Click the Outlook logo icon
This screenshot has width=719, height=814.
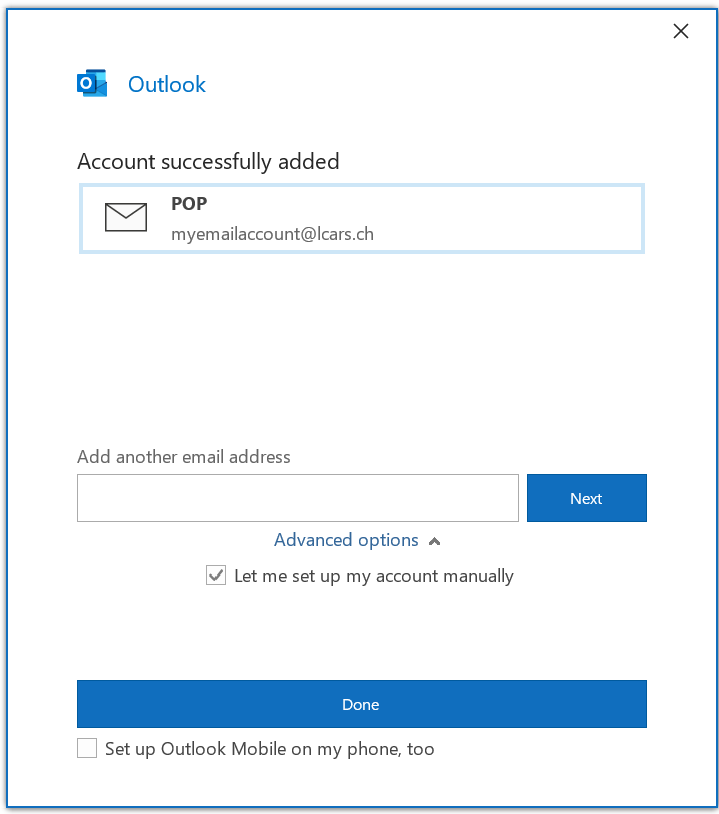[x=92, y=84]
